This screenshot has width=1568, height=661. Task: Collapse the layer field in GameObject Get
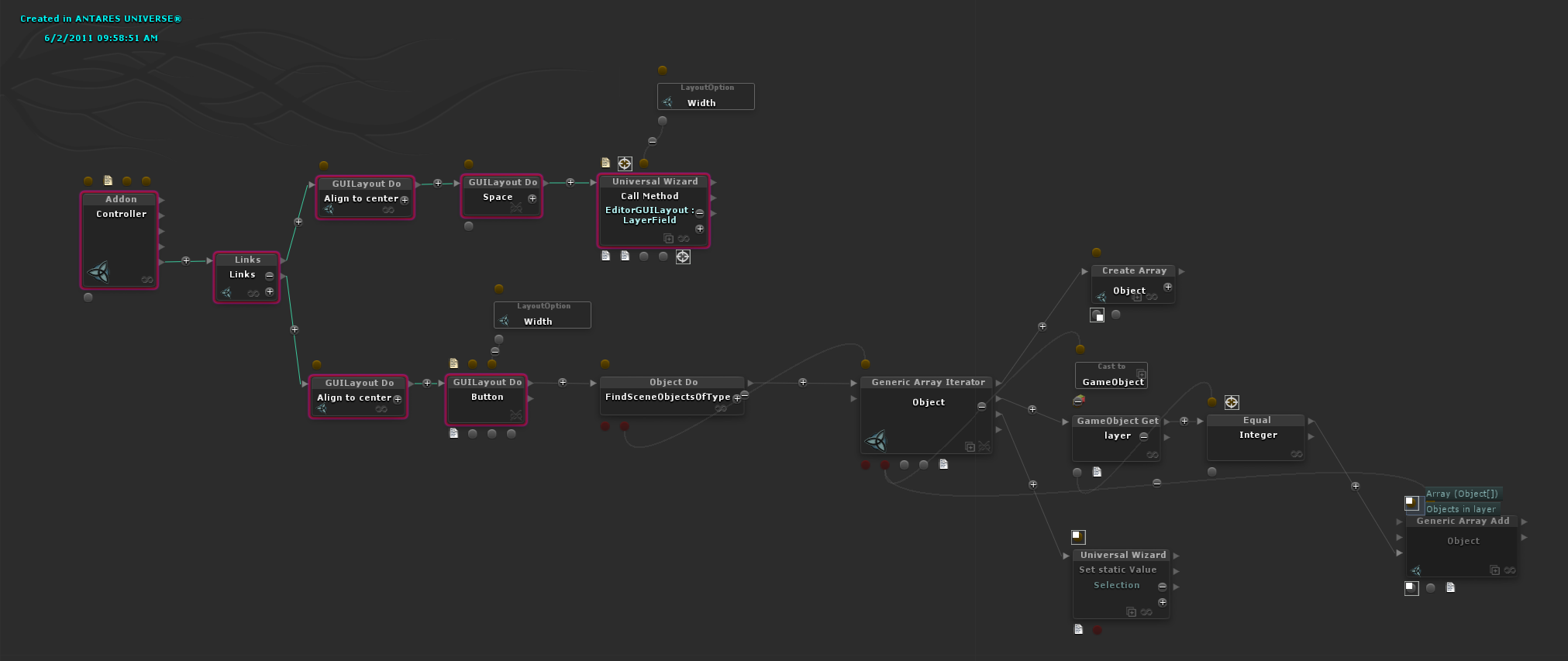[1144, 436]
